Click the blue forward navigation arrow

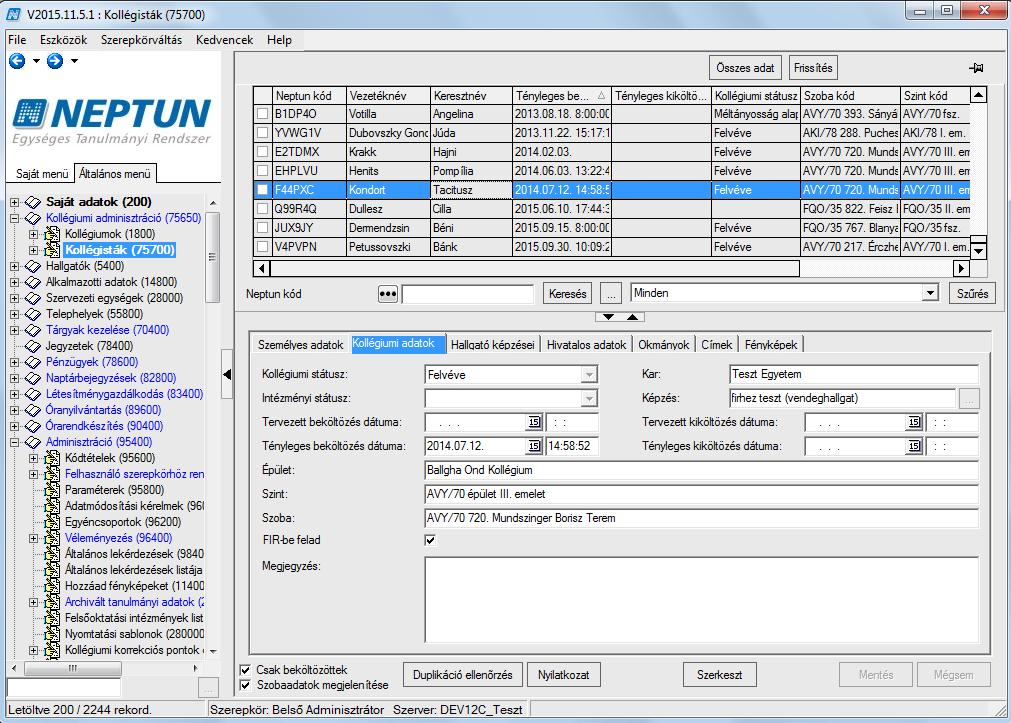tap(55, 61)
